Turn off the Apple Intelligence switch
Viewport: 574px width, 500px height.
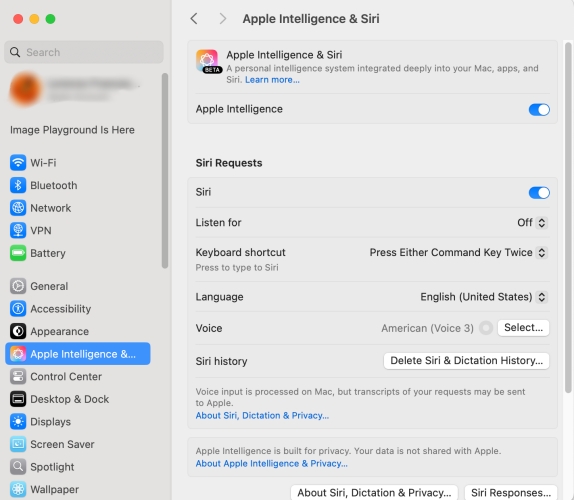(539, 109)
